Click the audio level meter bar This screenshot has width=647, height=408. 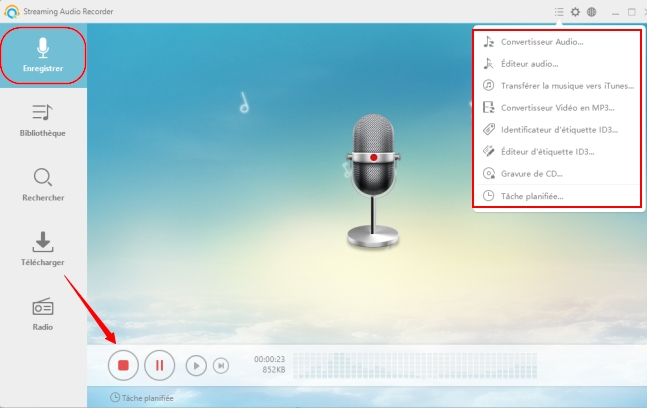pos(415,366)
